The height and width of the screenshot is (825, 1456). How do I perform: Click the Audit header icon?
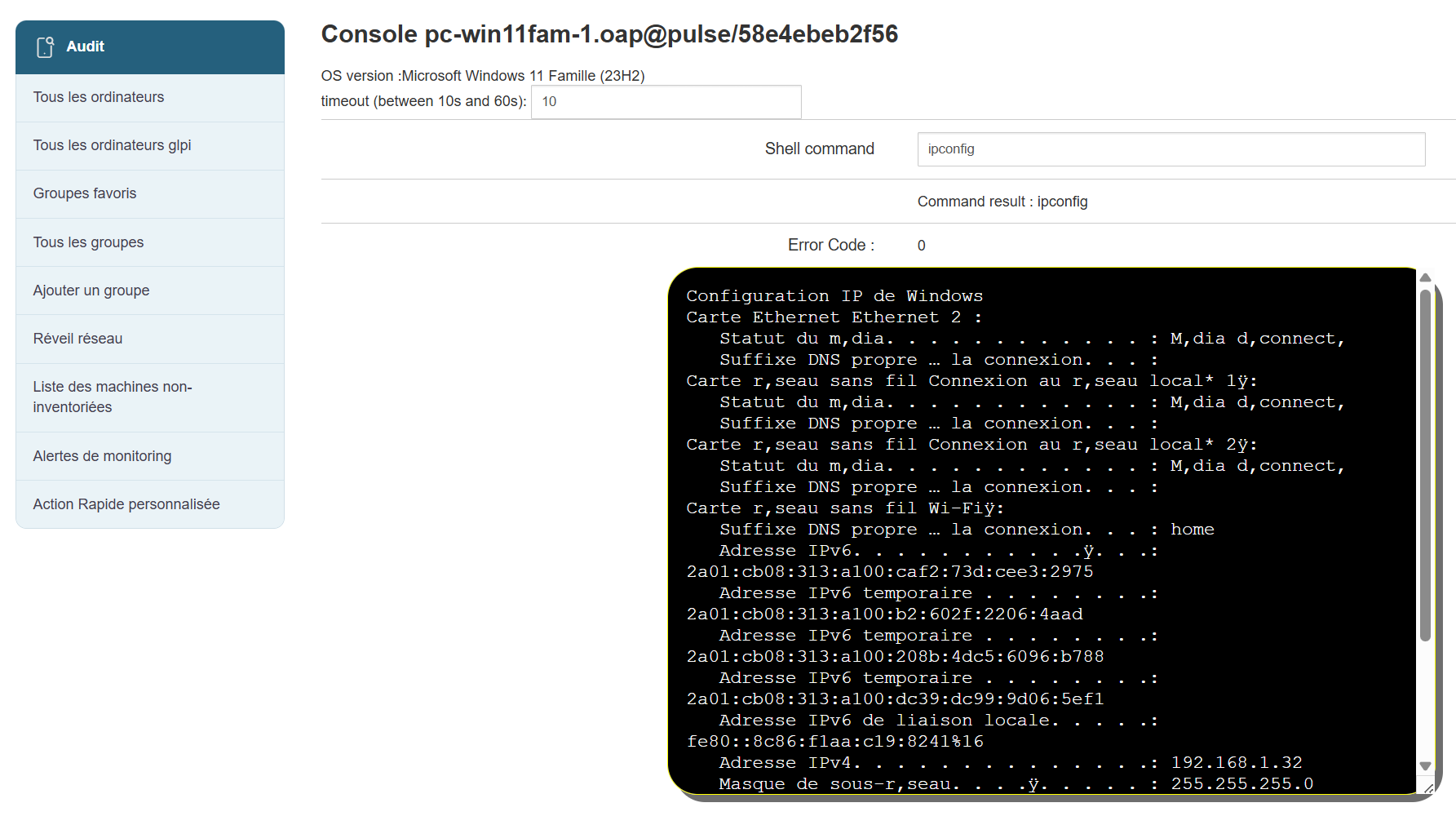click(46, 47)
